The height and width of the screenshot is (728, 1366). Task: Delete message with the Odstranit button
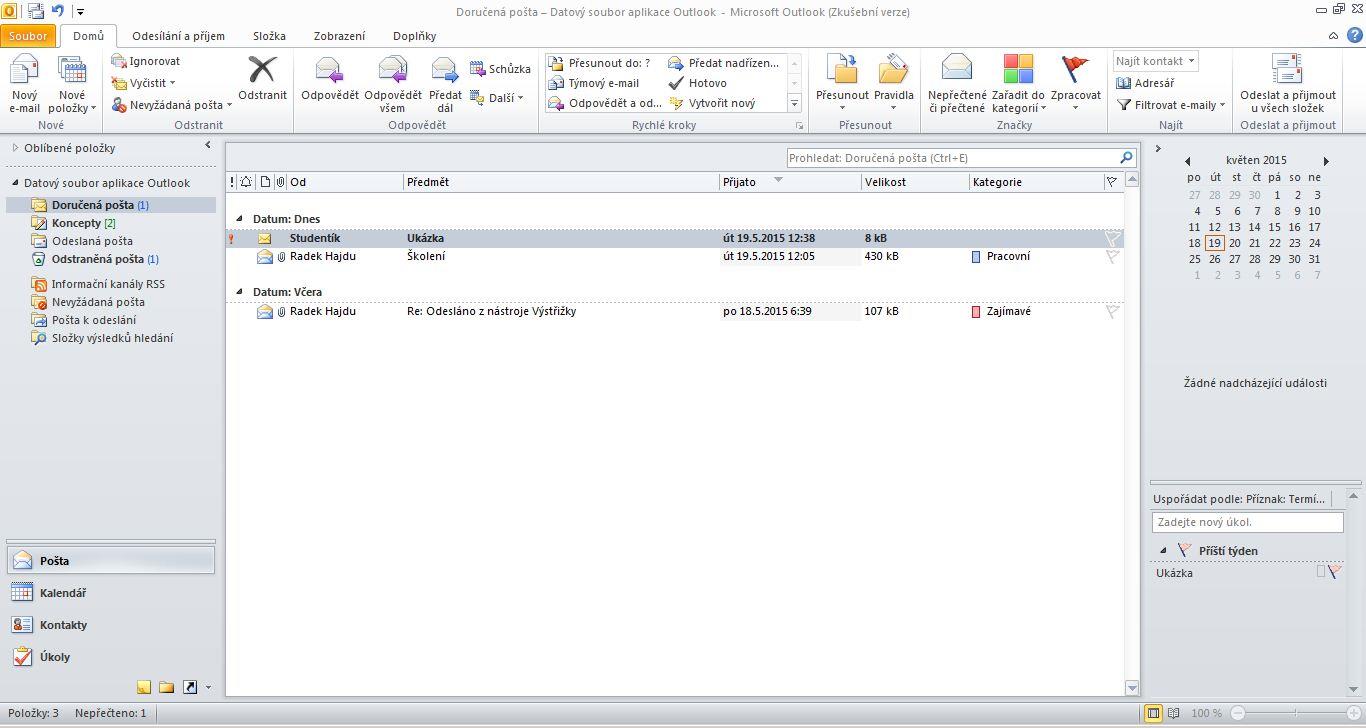pos(263,79)
